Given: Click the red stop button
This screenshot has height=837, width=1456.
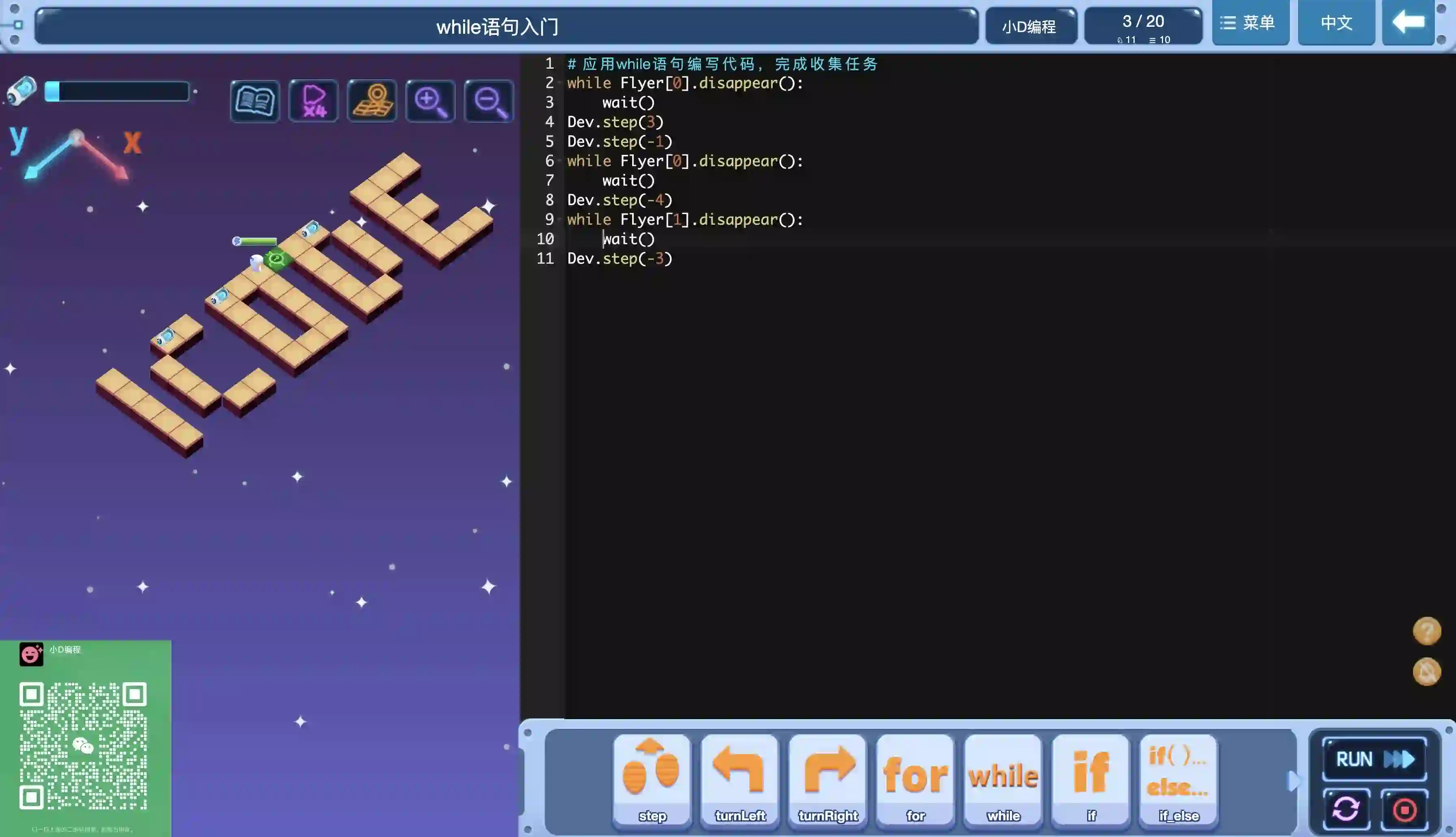Looking at the screenshot, I should 1404,809.
